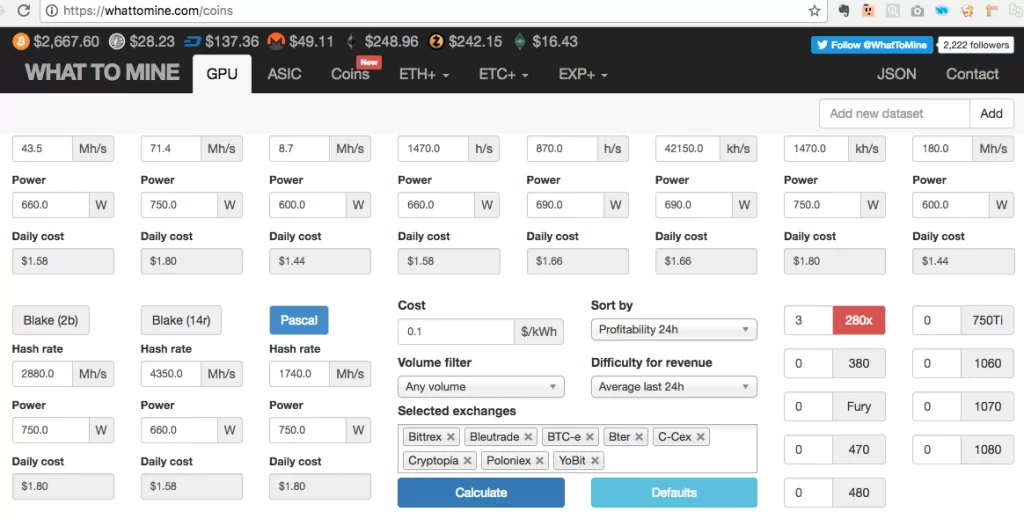Bookmark the page with the star icon
1024x519 pixels.
[x=814, y=11]
